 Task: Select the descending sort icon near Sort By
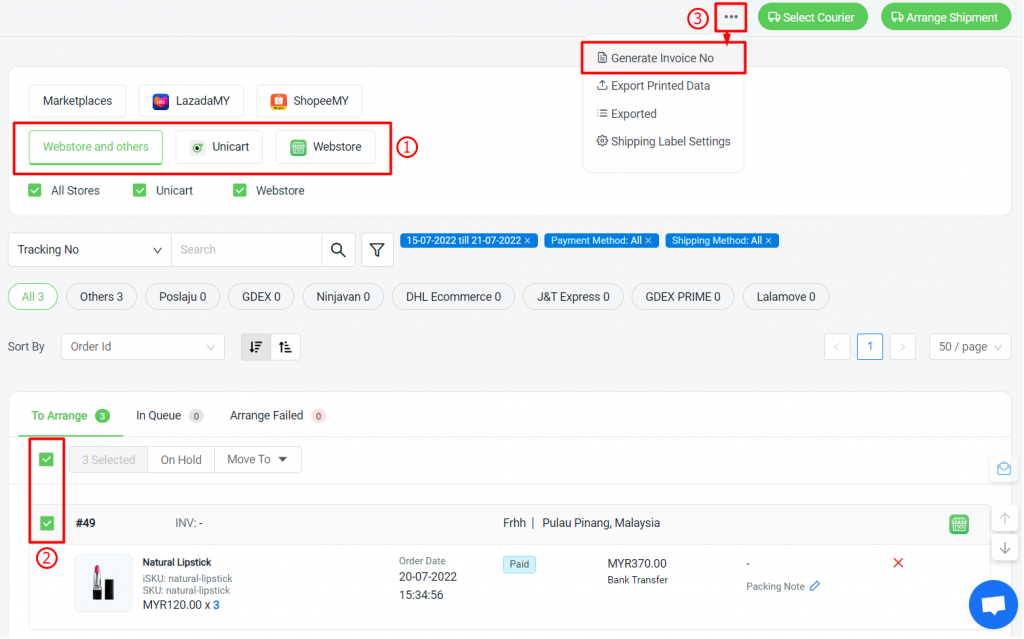coord(255,346)
